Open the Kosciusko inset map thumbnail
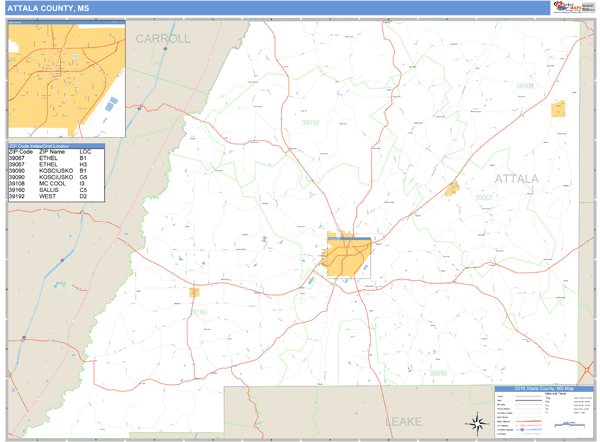The image size is (600, 442). pyautogui.click(x=66, y=81)
